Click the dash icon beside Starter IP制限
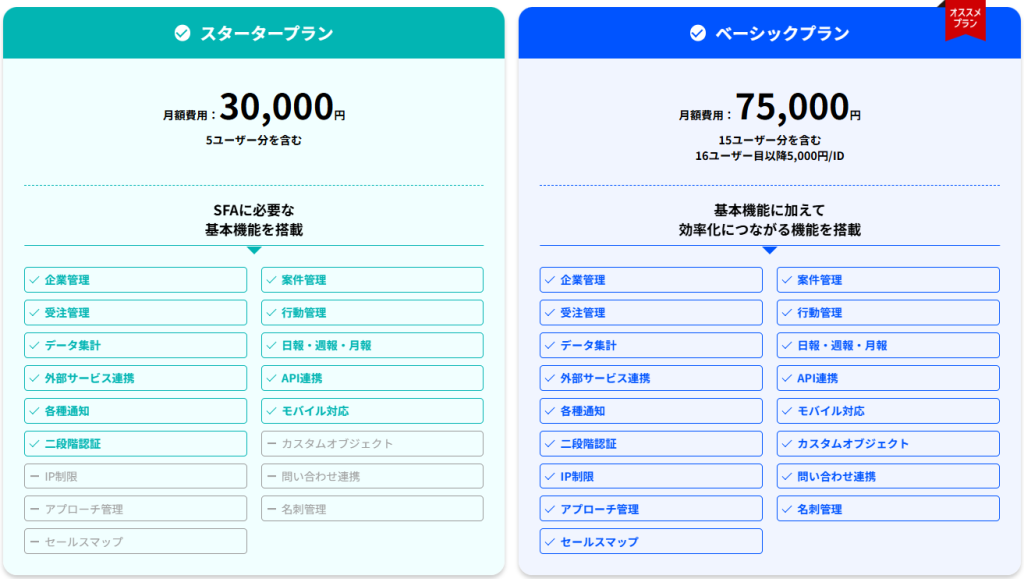Screen dimensions: 1024x579 pos(35,477)
